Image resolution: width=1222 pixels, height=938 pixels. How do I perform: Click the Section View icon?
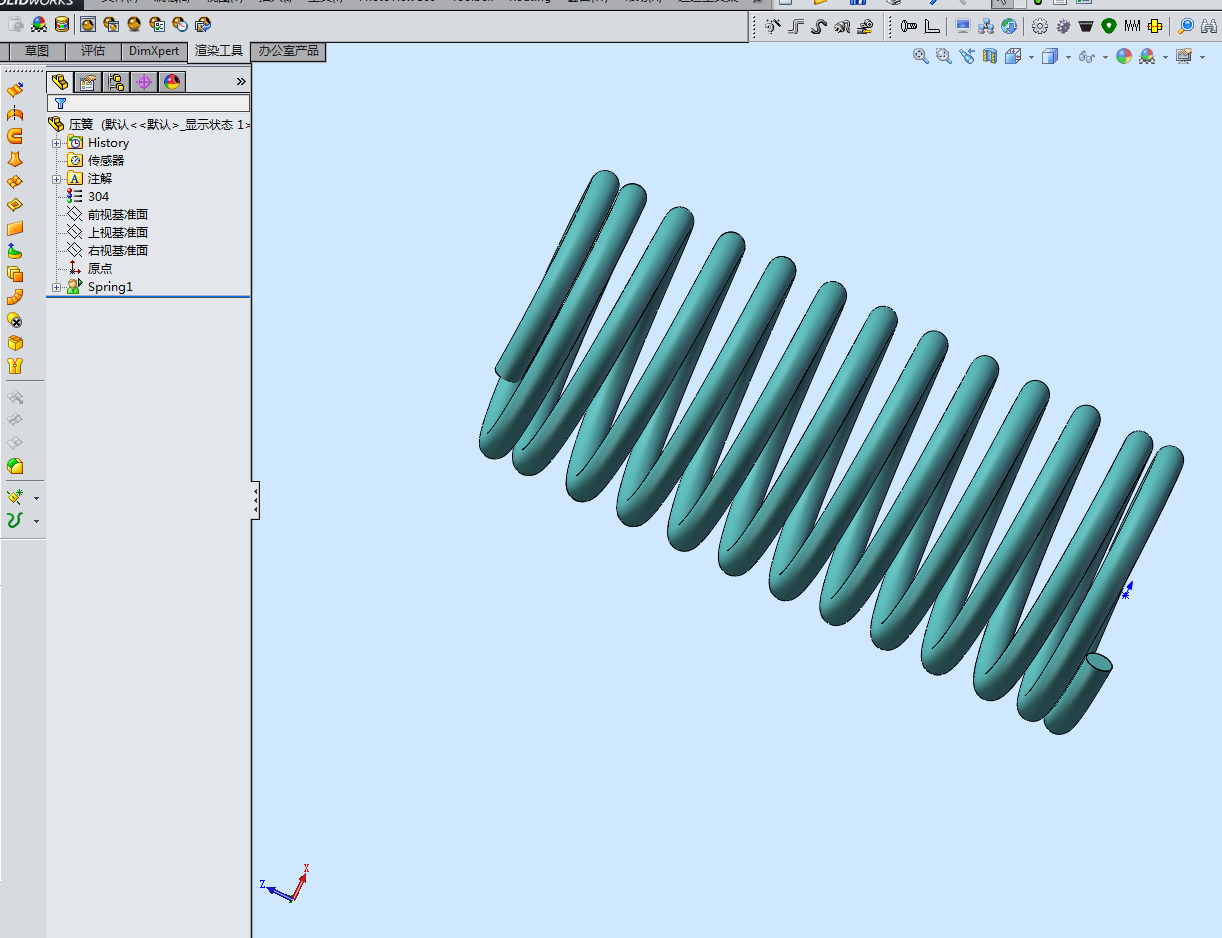(990, 57)
